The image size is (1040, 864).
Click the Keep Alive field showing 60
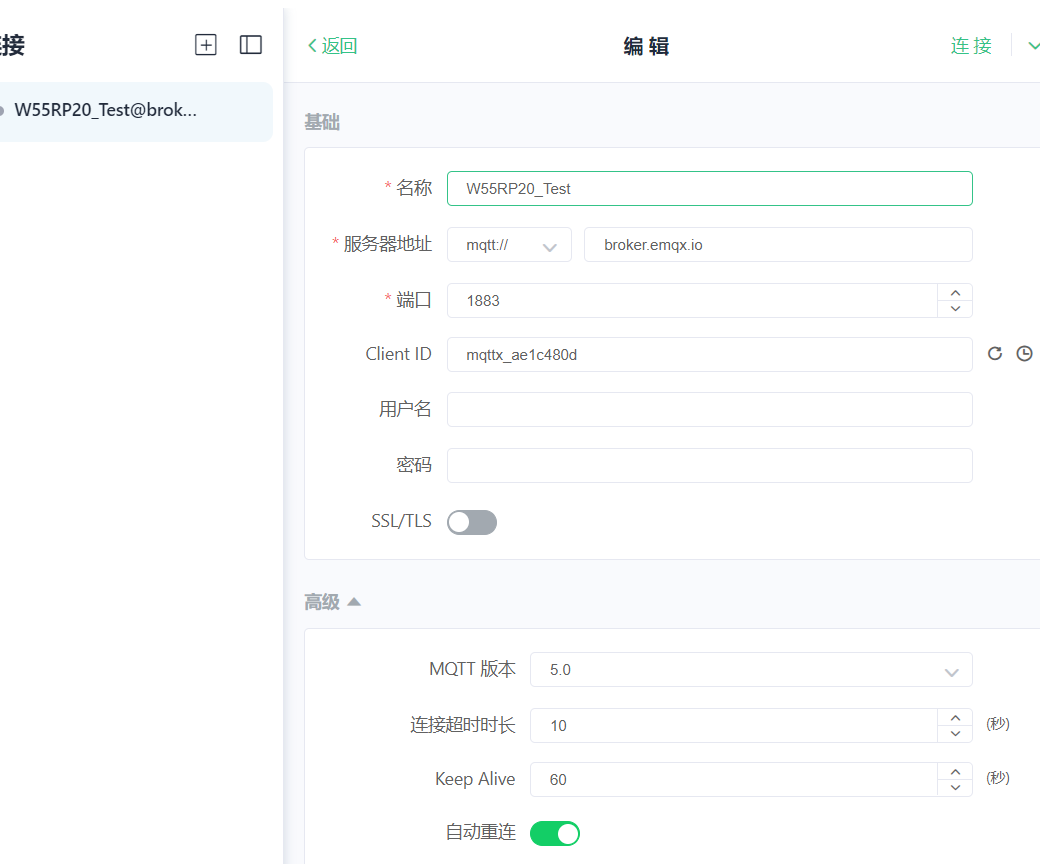coord(734,779)
